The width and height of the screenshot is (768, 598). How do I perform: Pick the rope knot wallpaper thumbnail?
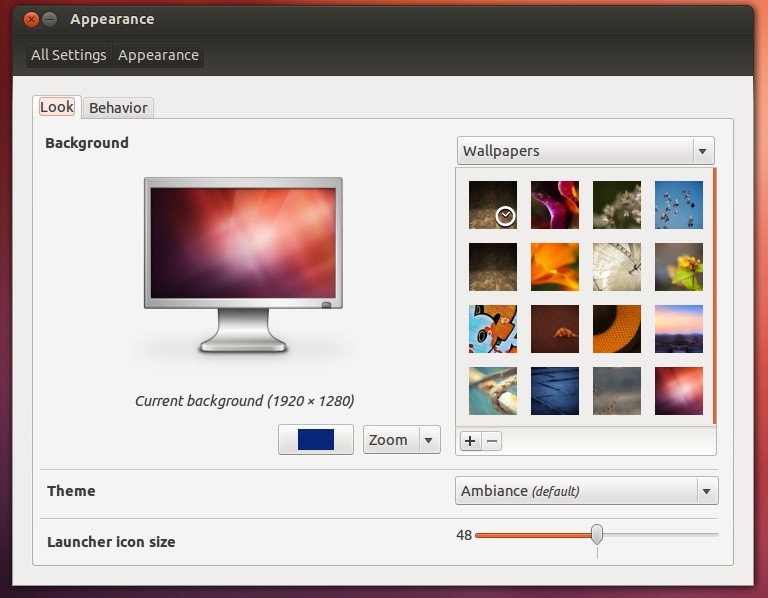(x=493, y=391)
